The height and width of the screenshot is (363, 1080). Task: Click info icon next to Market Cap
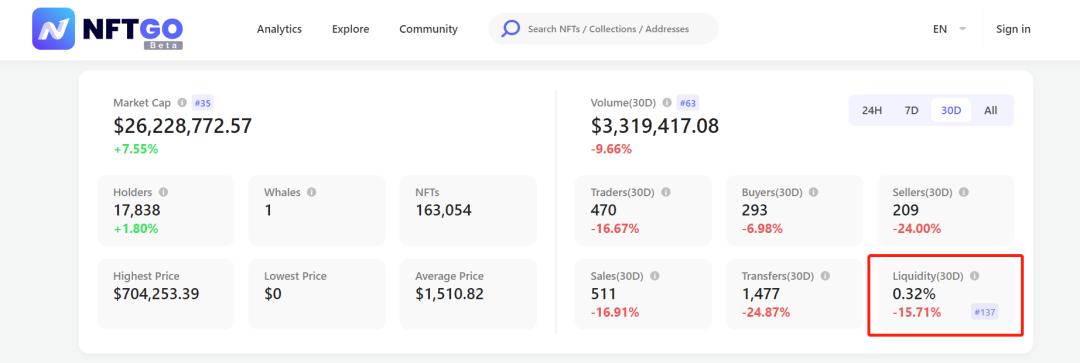tap(182, 103)
